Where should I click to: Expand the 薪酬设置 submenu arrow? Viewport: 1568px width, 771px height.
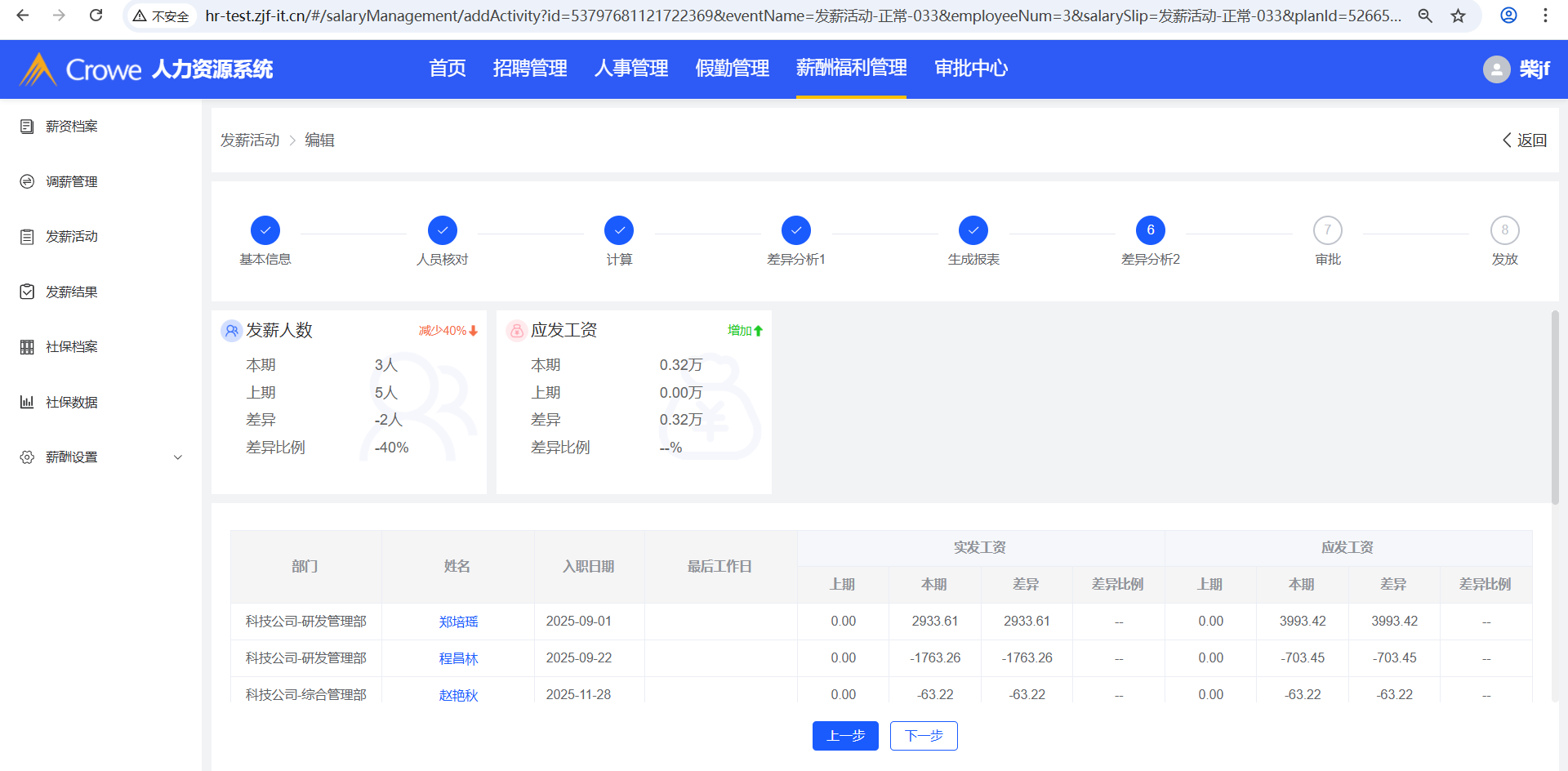178,457
